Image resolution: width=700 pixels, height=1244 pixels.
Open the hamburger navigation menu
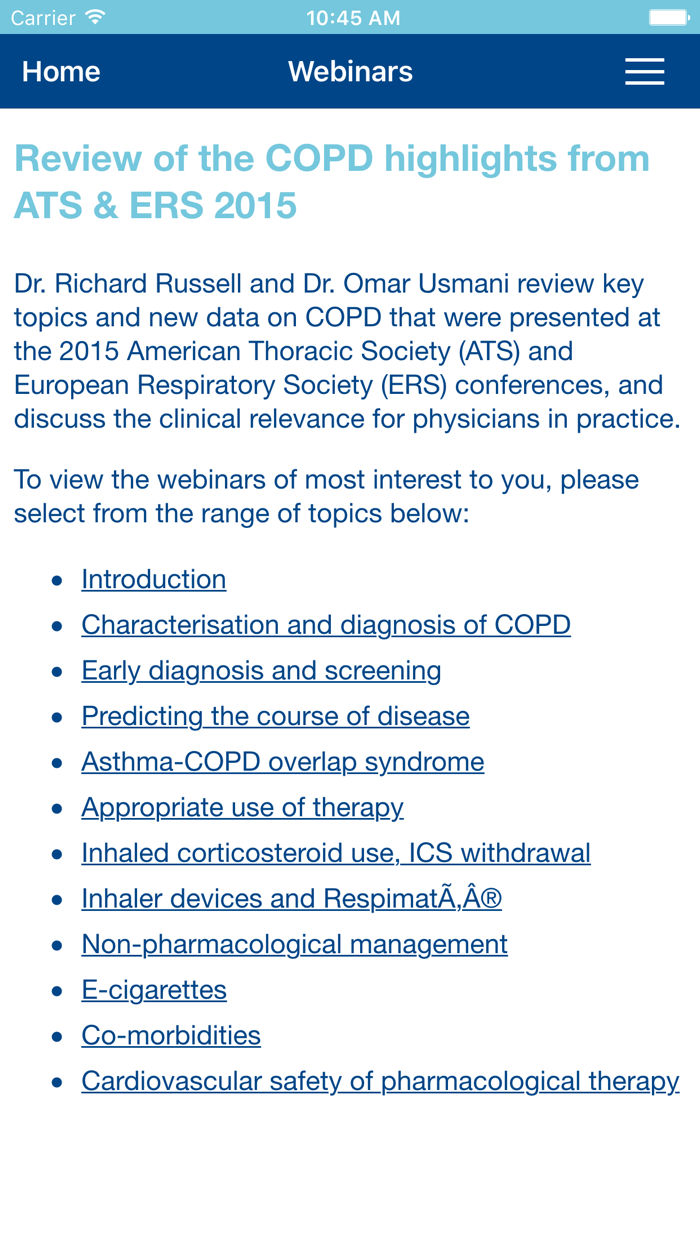tap(645, 71)
